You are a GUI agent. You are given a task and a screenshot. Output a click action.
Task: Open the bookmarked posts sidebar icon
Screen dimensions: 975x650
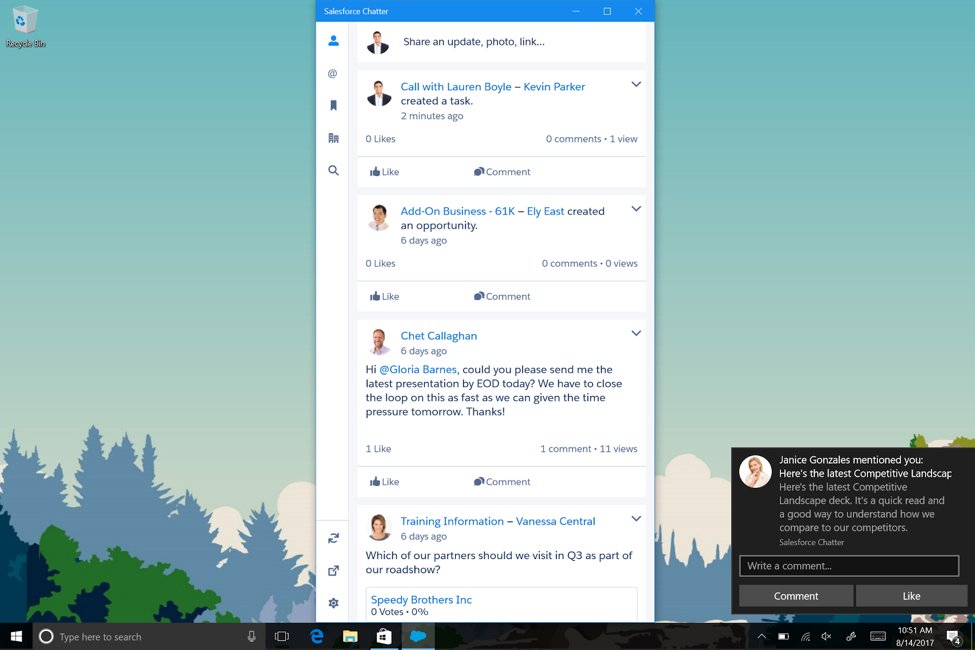(x=333, y=105)
